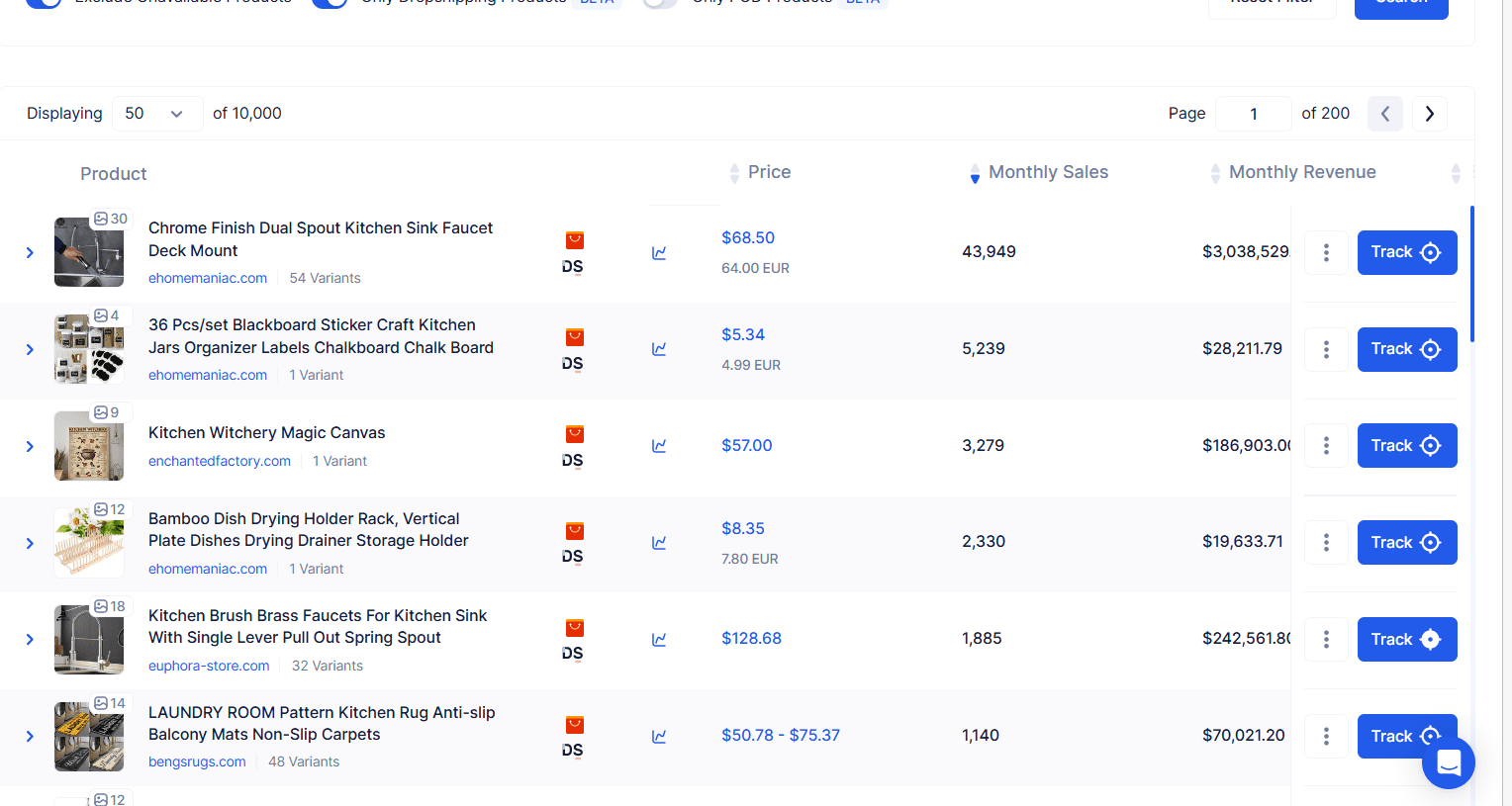Open the LAUNDRY ROOM rug thumbnail
The width and height of the screenshot is (1512, 806).
tap(89, 737)
